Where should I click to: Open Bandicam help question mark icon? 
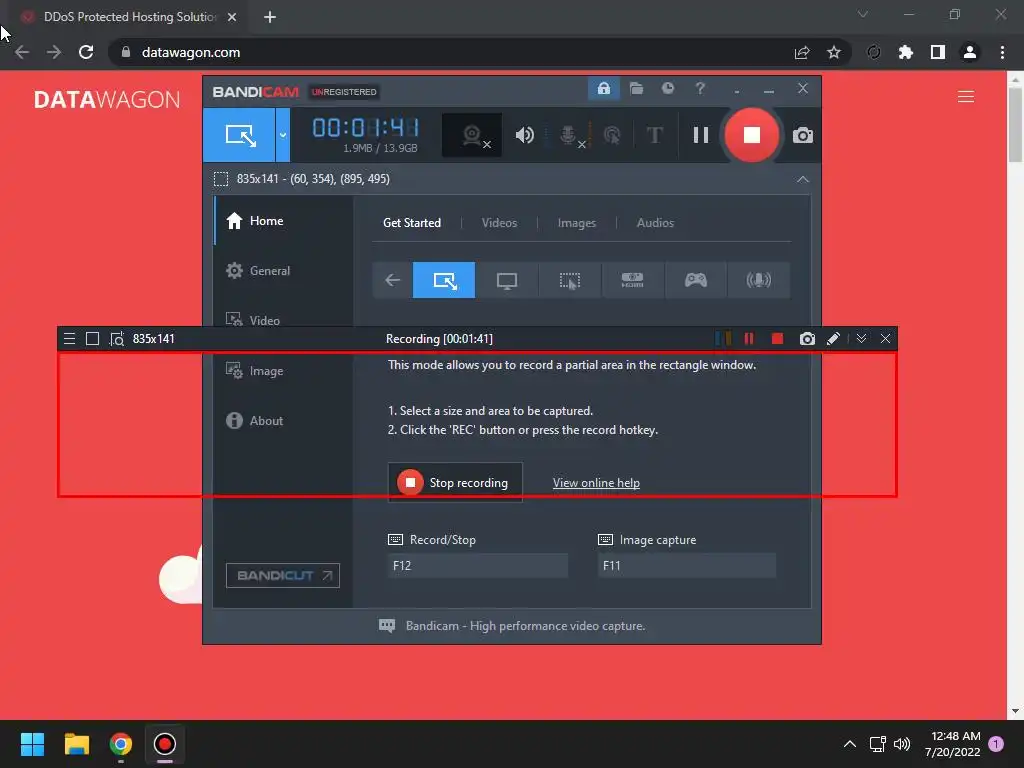click(699, 88)
